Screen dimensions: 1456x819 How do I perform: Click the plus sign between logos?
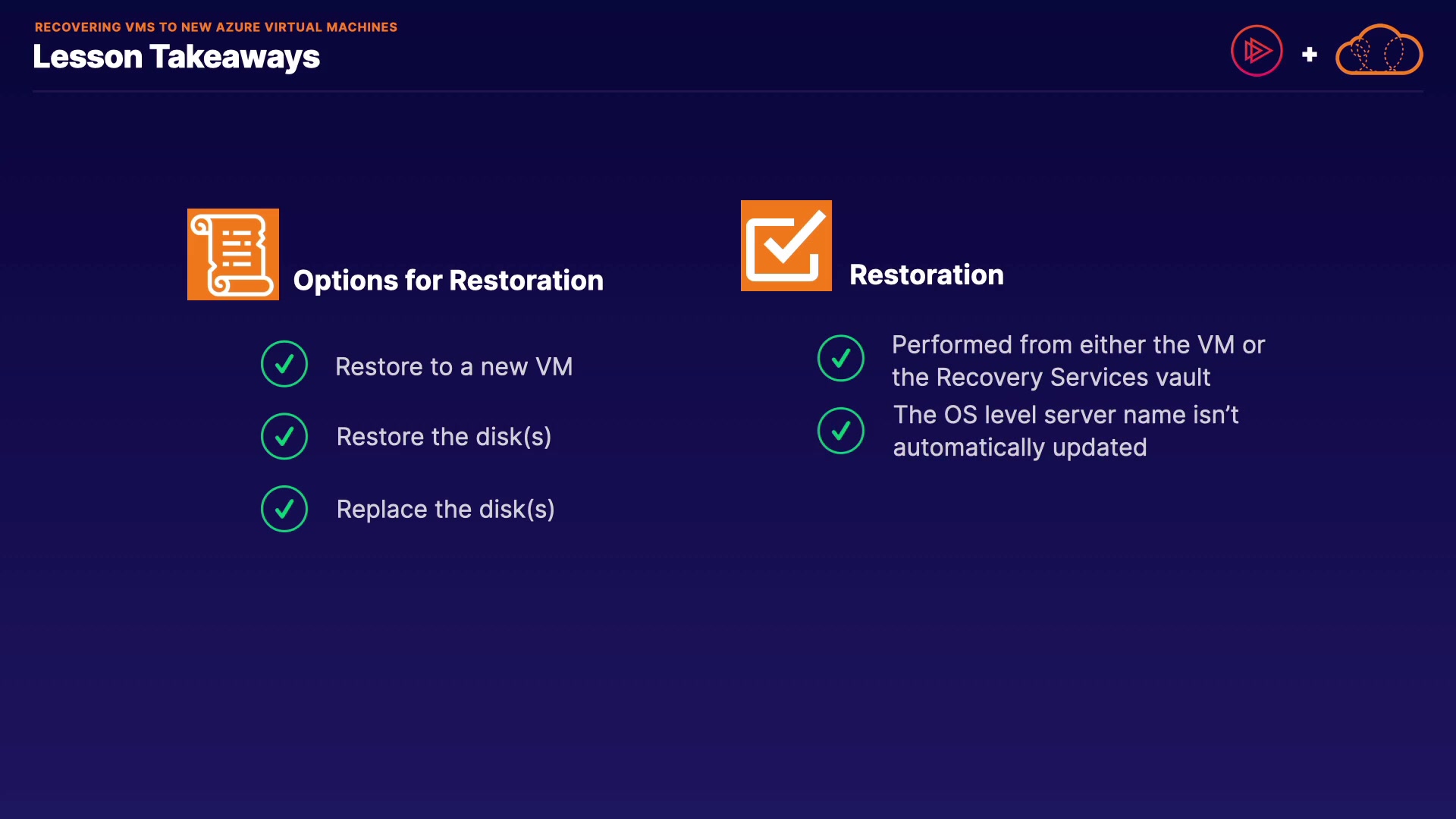pyautogui.click(x=1309, y=55)
